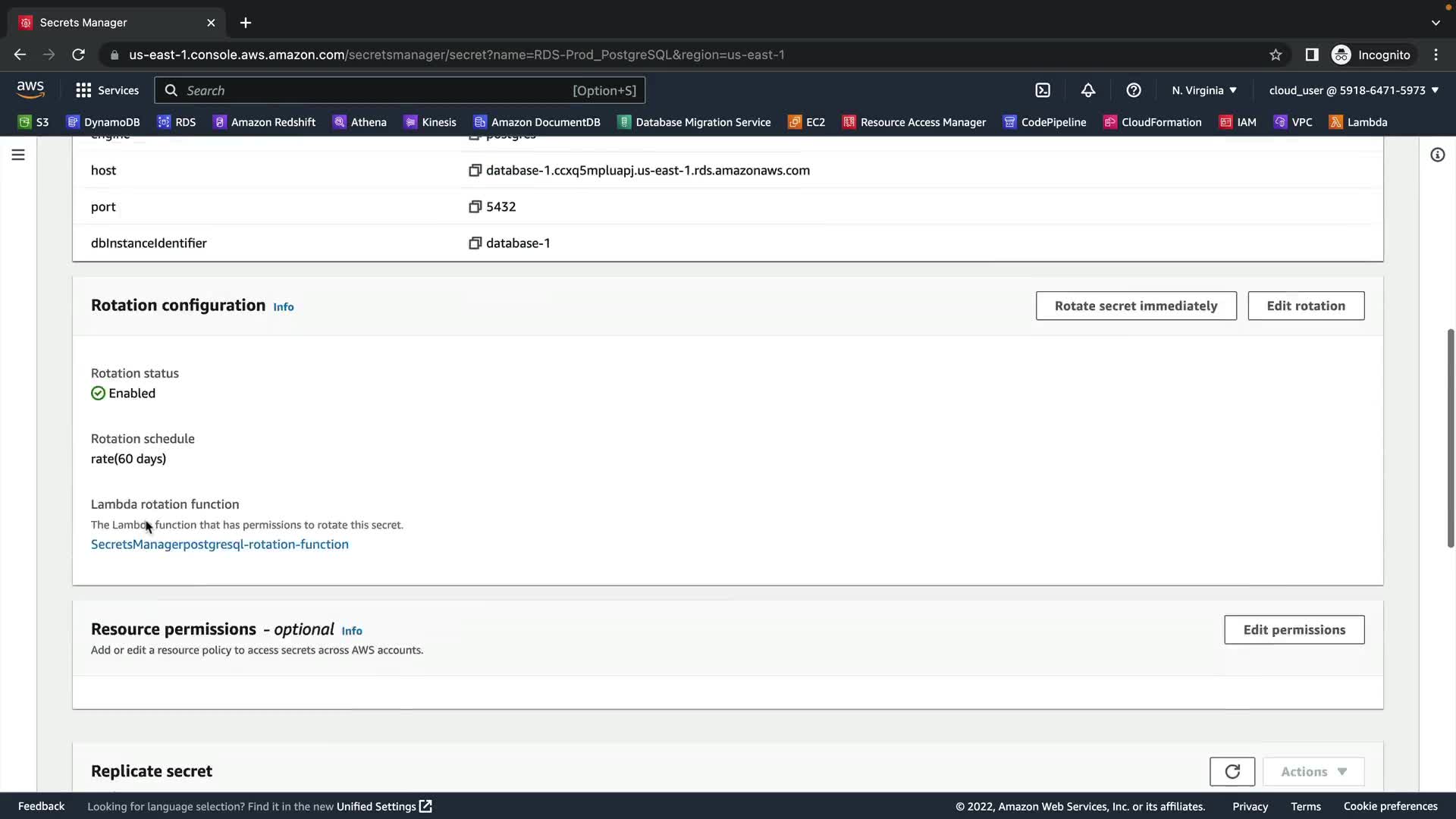Click the Edit permissions button
Screen dimensions: 1456x819
pyautogui.click(x=1294, y=629)
